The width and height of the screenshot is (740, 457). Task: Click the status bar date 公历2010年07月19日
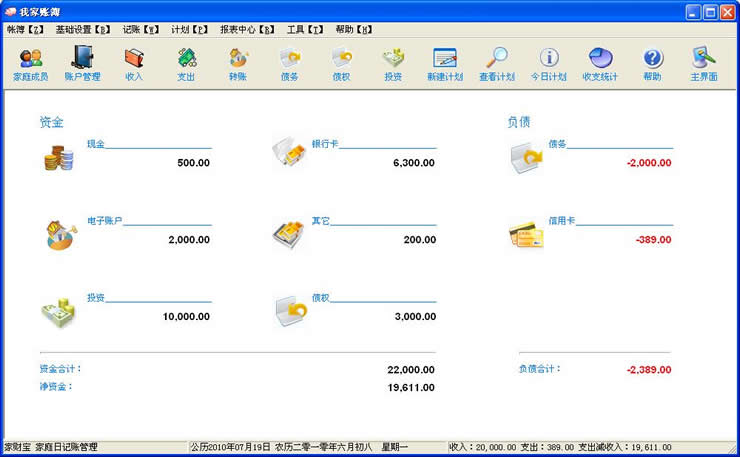tap(231, 447)
